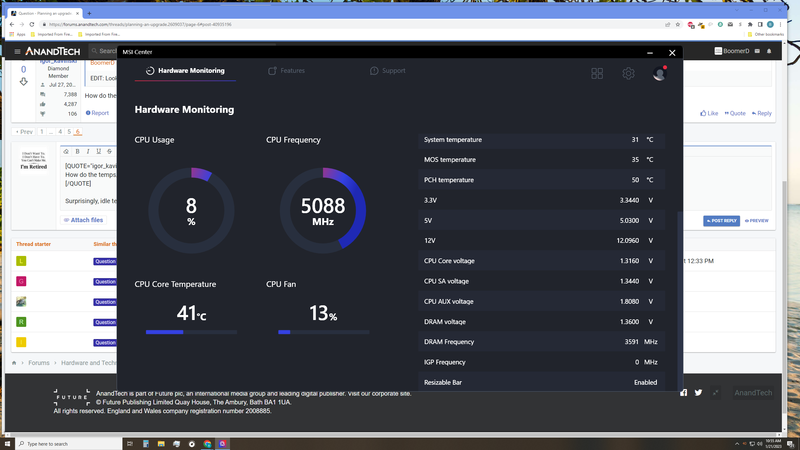Select the MOS temperature row
The image size is (800, 450).
point(541,160)
